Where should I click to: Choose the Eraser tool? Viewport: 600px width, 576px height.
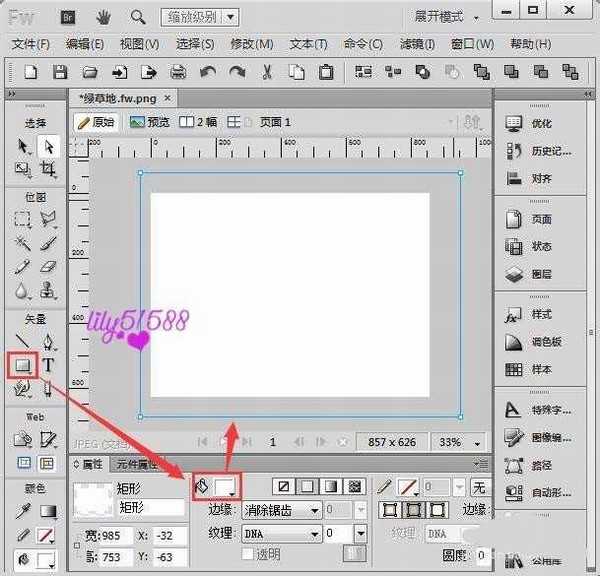(47, 267)
